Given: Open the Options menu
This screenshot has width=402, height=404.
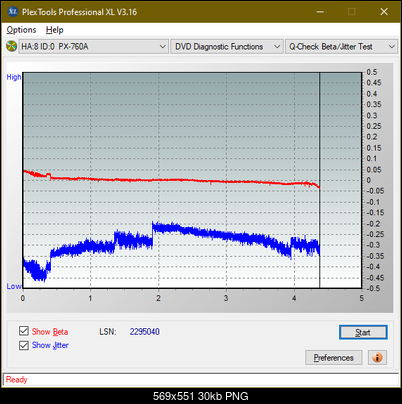Looking at the screenshot, I should [x=21, y=30].
